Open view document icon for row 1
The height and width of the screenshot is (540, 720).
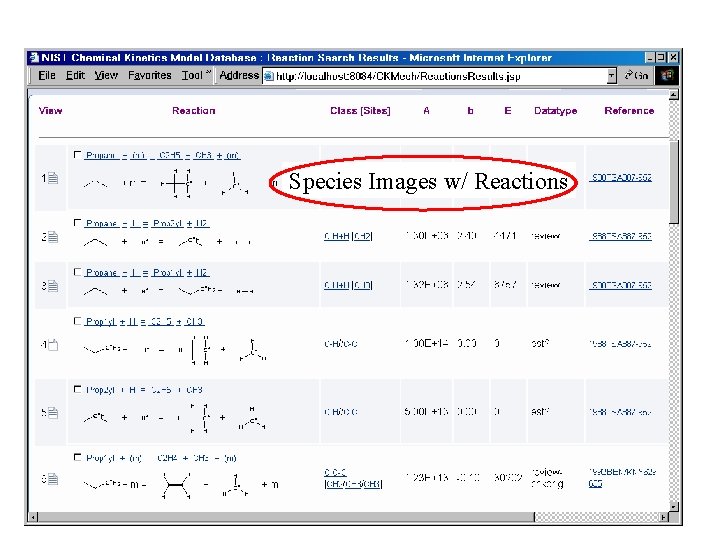point(53,178)
